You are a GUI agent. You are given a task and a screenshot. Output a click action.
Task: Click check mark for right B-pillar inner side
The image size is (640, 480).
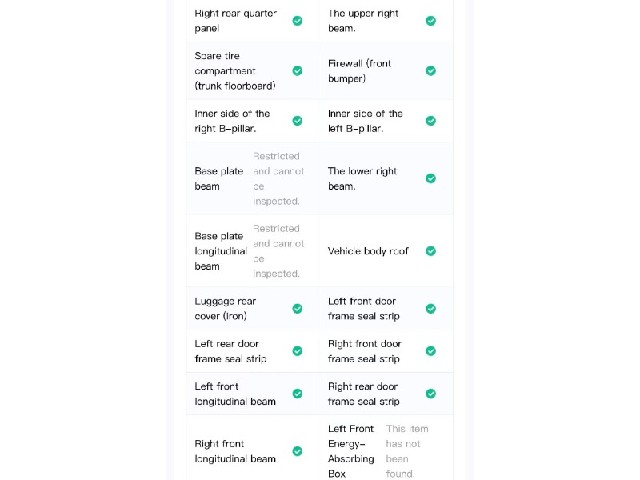click(298, 121)
